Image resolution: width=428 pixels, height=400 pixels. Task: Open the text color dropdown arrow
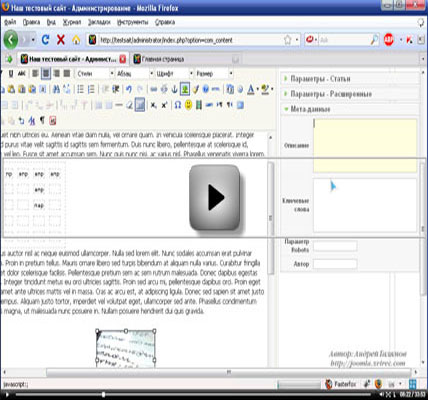[257, 89]
